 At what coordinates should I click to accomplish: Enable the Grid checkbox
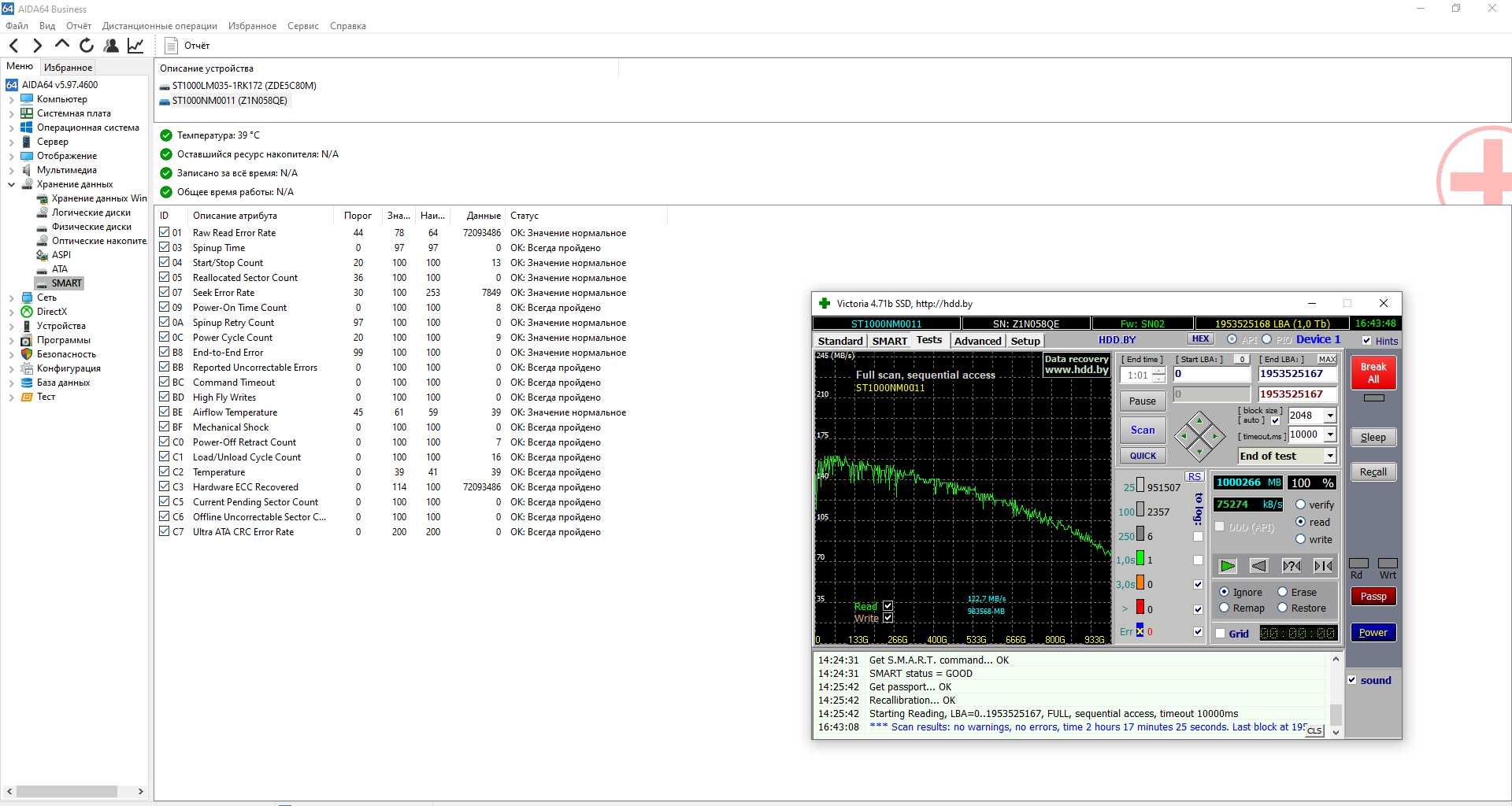(1220, 634)
